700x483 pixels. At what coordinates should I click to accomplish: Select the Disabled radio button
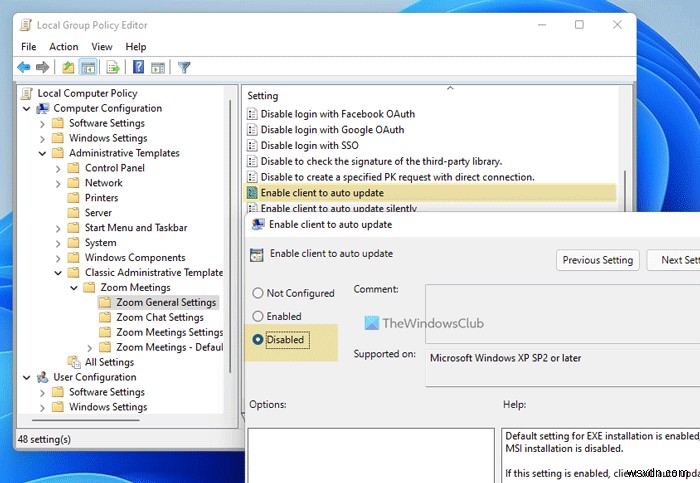(x=258, y=340)
